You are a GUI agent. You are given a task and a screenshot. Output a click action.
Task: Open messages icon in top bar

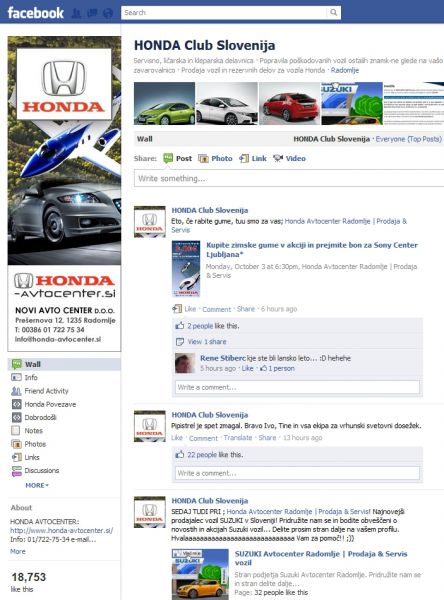92,13
